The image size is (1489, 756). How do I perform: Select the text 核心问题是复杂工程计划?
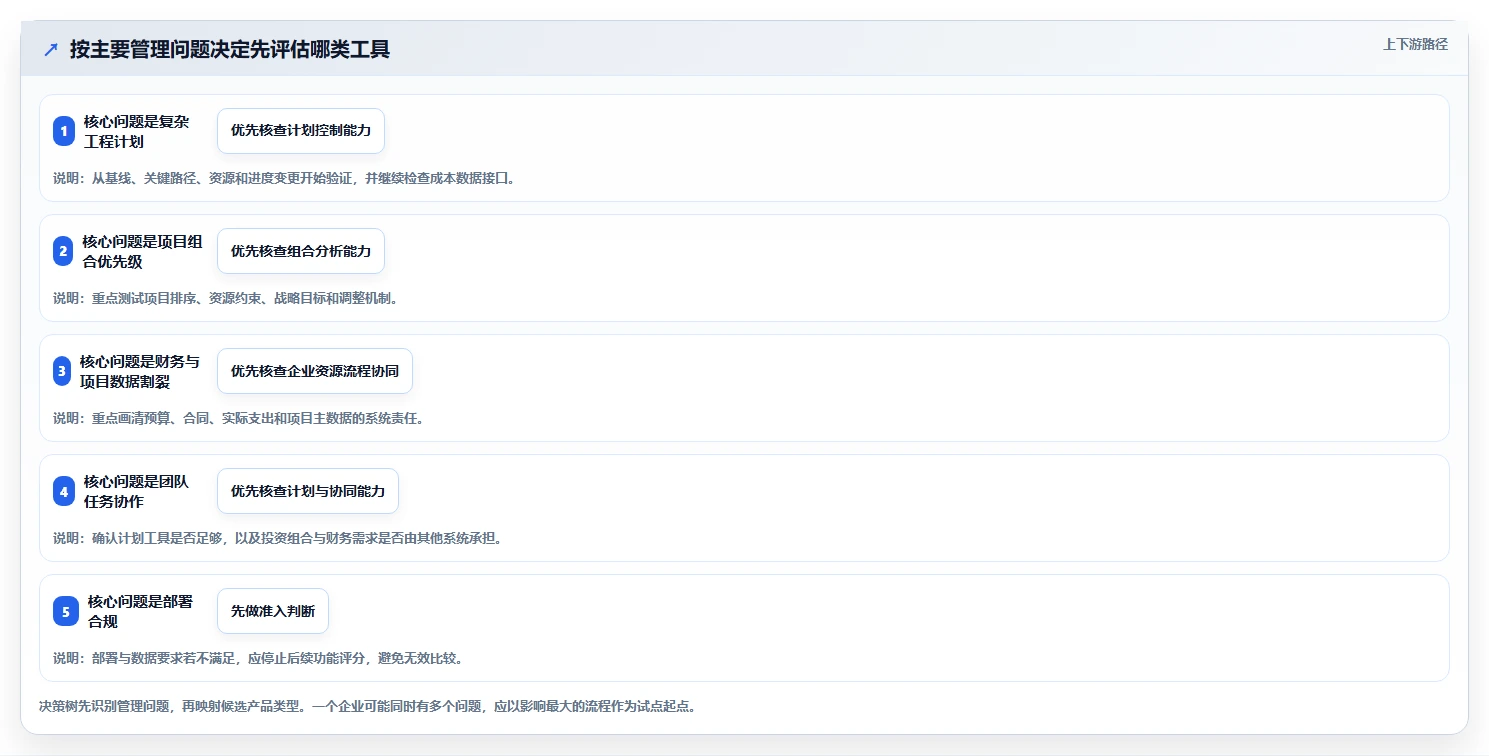coord(136,131)
